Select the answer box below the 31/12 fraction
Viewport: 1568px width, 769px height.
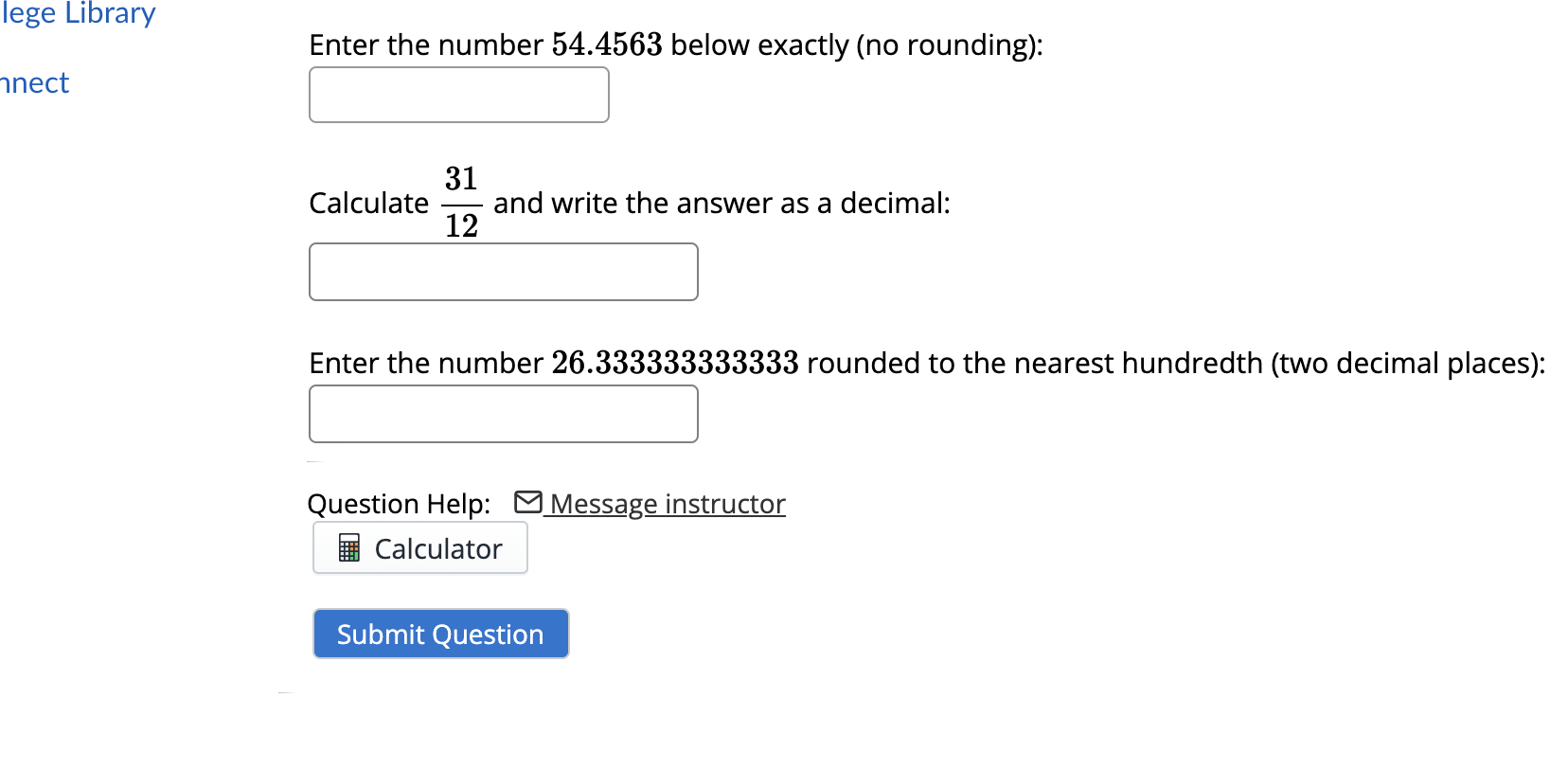[503, 271]
